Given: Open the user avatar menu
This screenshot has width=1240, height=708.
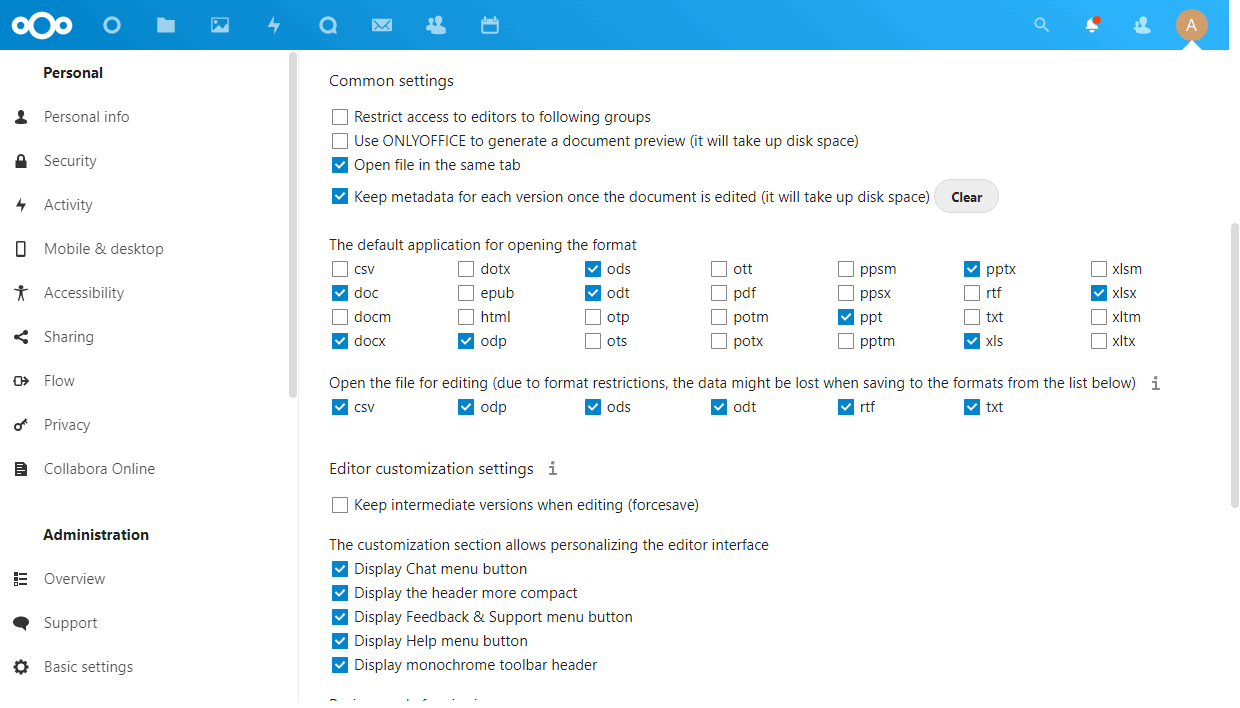Looking at the screenshot, I should point(1191,25).
